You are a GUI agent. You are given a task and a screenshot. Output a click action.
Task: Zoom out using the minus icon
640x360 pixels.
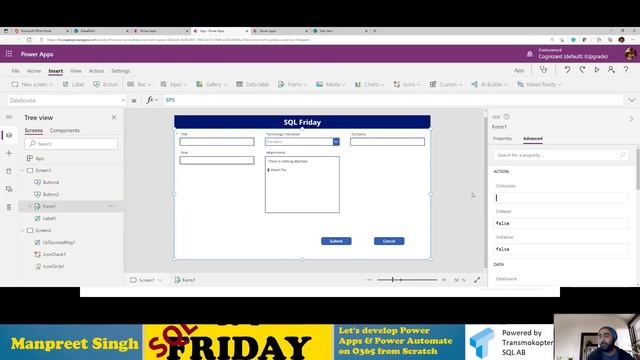pos(369,280)
